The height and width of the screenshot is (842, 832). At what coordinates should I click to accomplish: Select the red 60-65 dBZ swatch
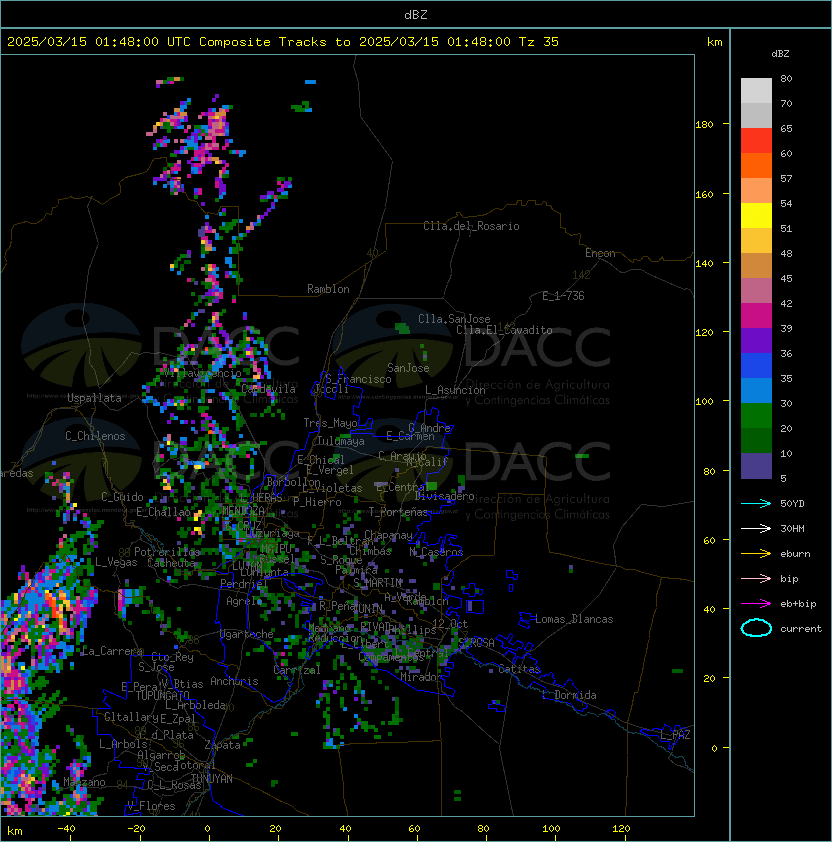coord(756,141)
